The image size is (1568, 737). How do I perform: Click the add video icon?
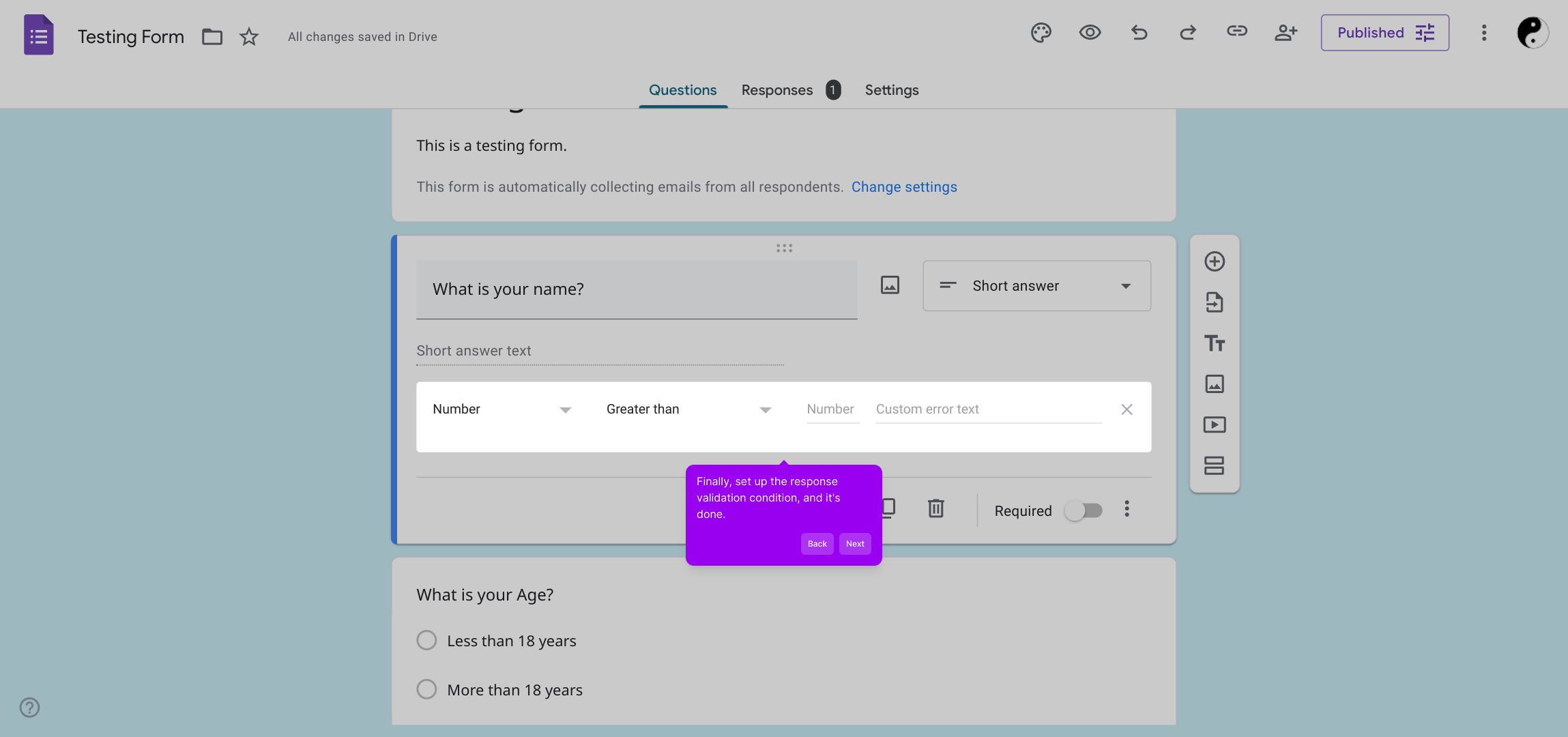(1214, 425)
